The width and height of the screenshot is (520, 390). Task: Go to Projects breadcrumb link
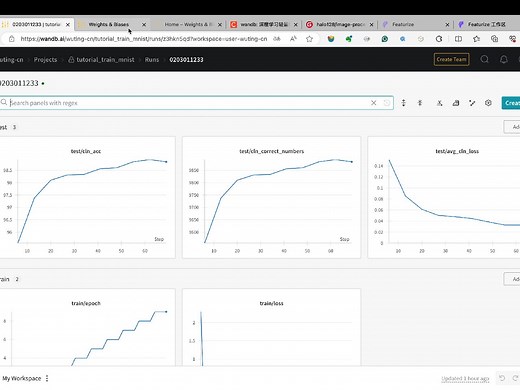coord(45,60)
